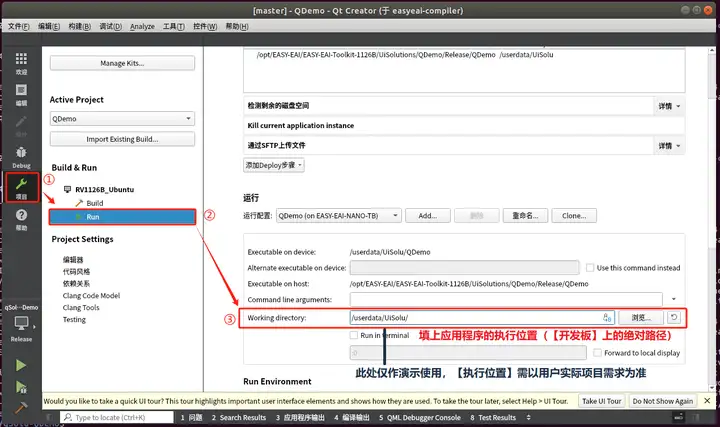The width and height of the screenshot is (720, 427).
Task: Click the Manage Kits button
Action: (122, 63)
